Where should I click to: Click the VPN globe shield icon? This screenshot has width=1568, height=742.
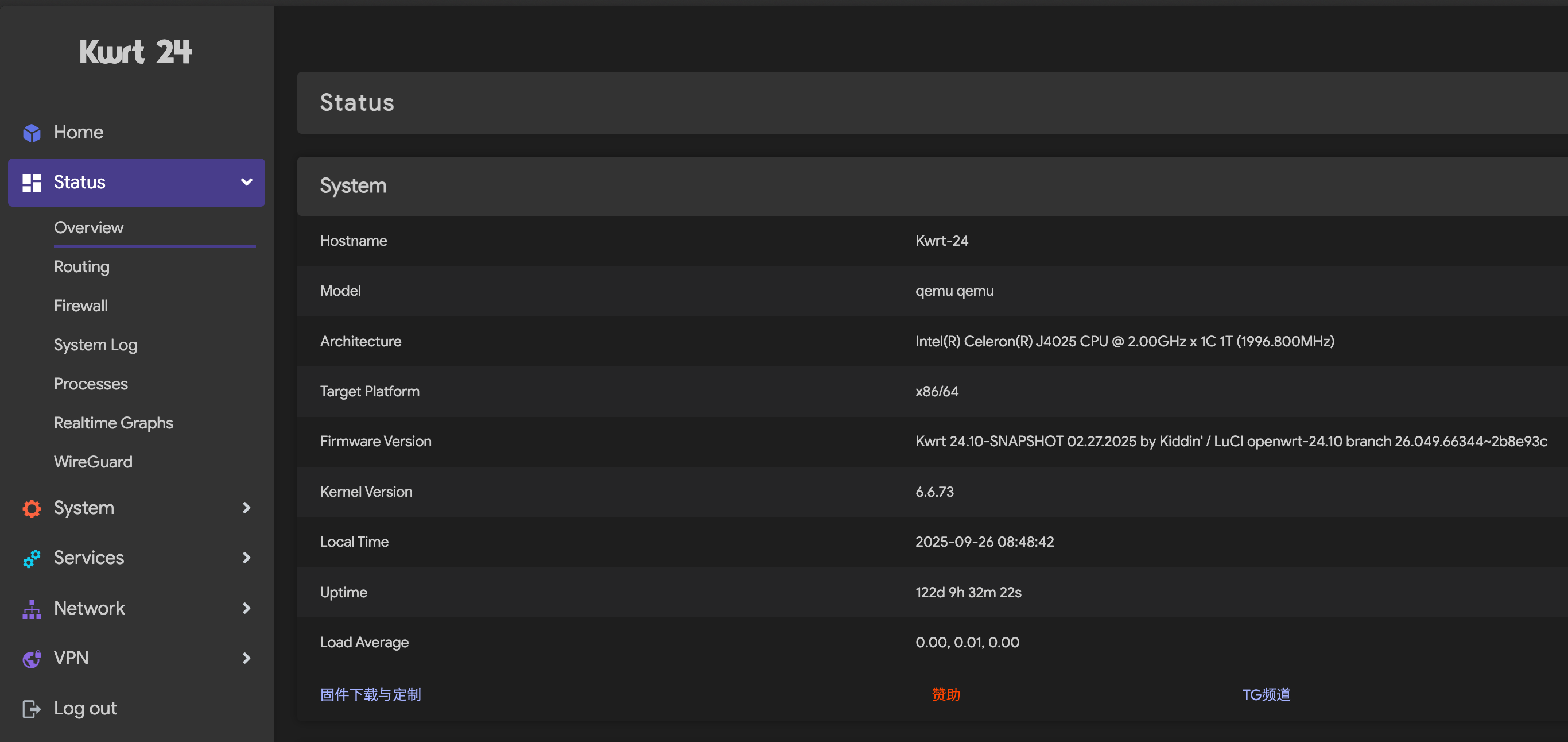click(32, 658)
